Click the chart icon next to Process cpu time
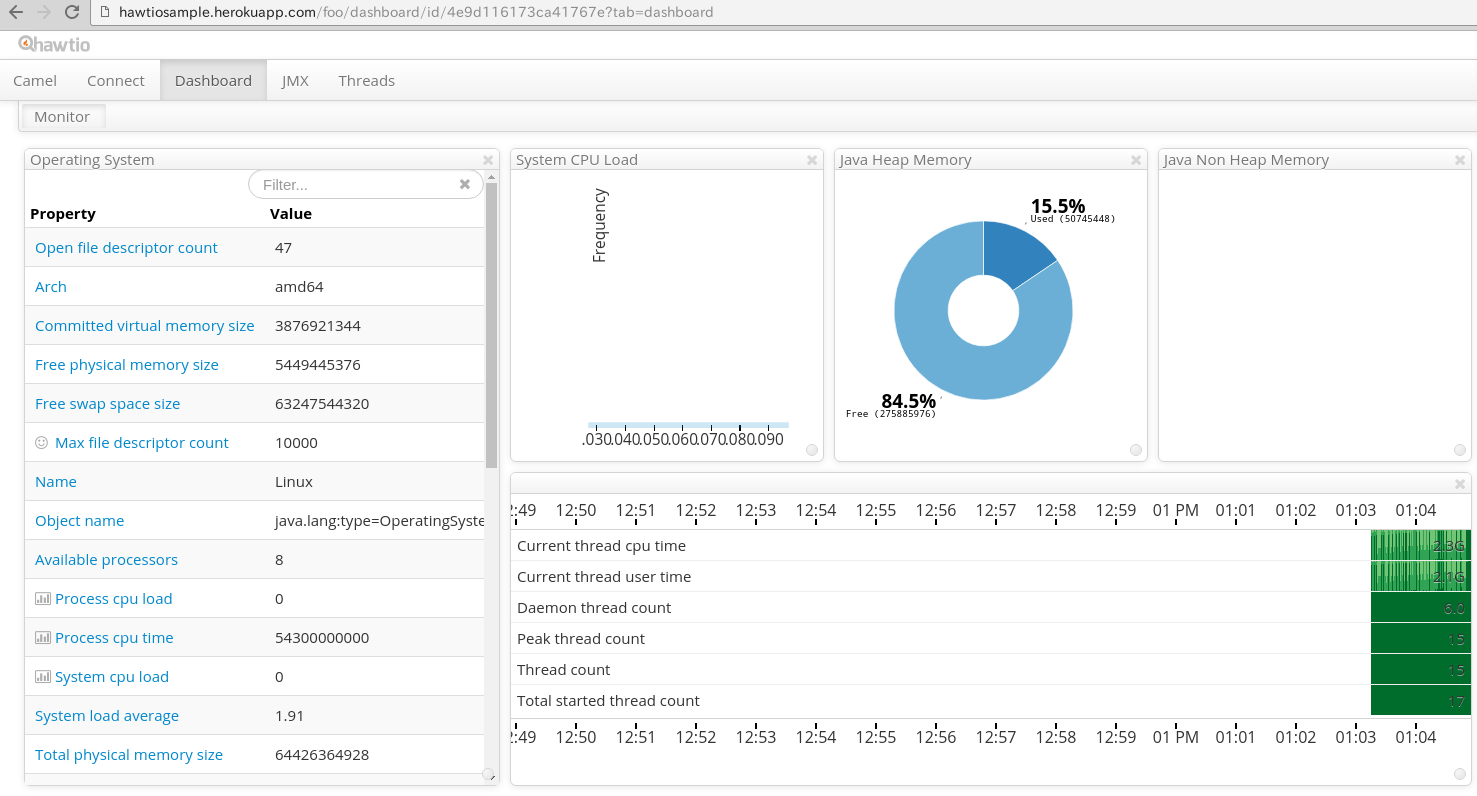 pos(43,637)
